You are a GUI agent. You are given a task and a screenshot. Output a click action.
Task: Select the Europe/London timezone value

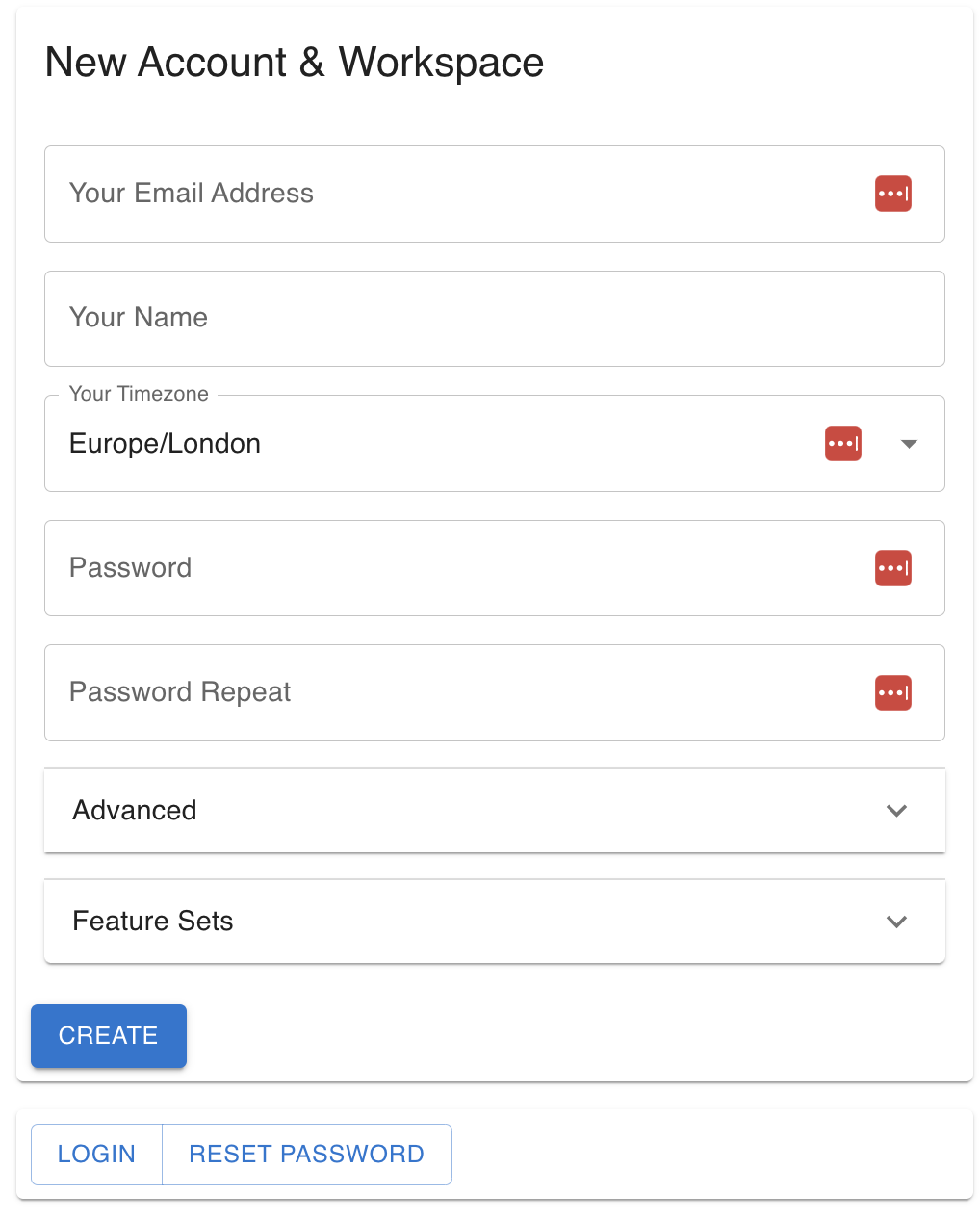(x=166, y=444)
